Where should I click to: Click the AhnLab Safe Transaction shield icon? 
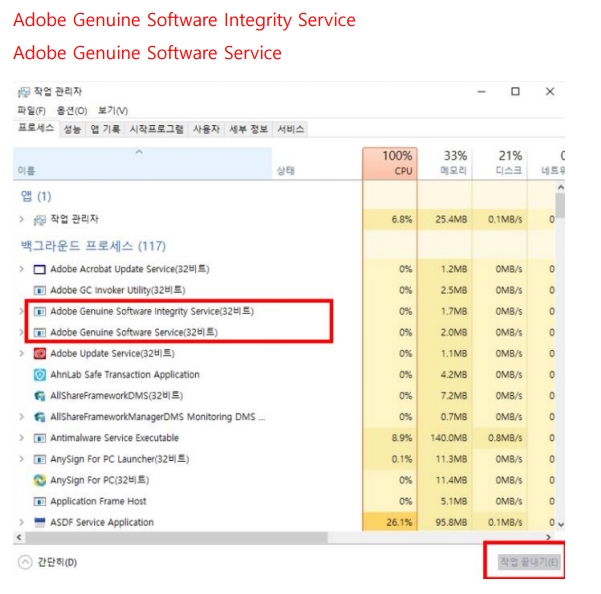coord(40,375)
